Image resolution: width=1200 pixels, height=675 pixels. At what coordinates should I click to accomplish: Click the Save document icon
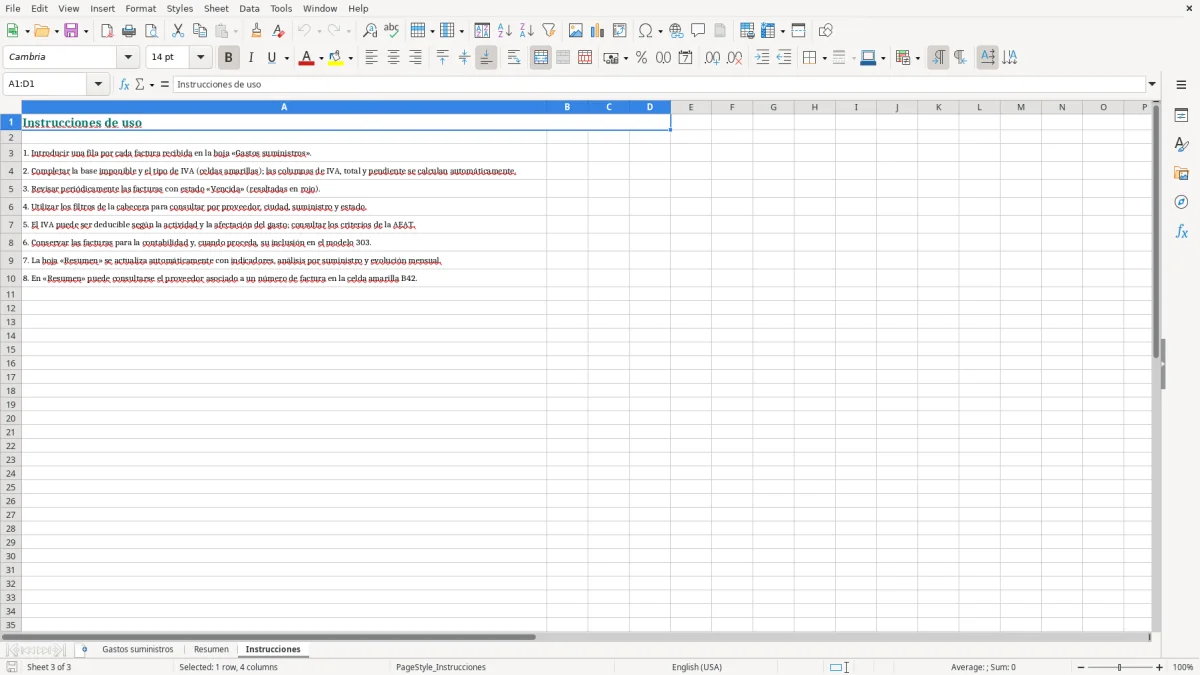pyautogui.click(x=71, y=31)
